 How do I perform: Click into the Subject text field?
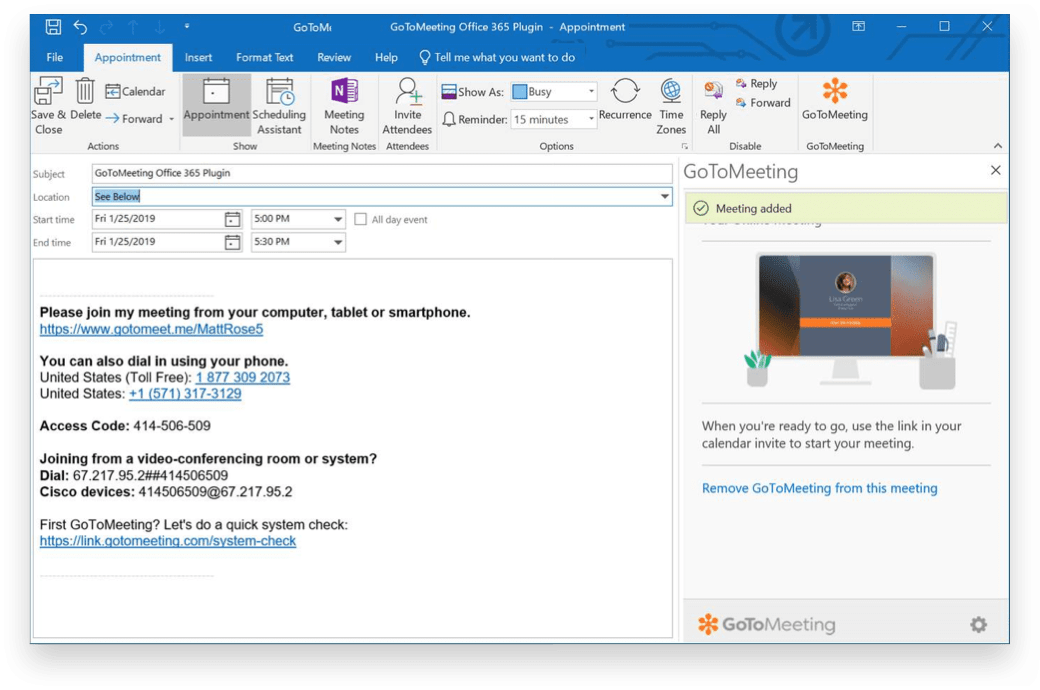[x=380, y=174]
